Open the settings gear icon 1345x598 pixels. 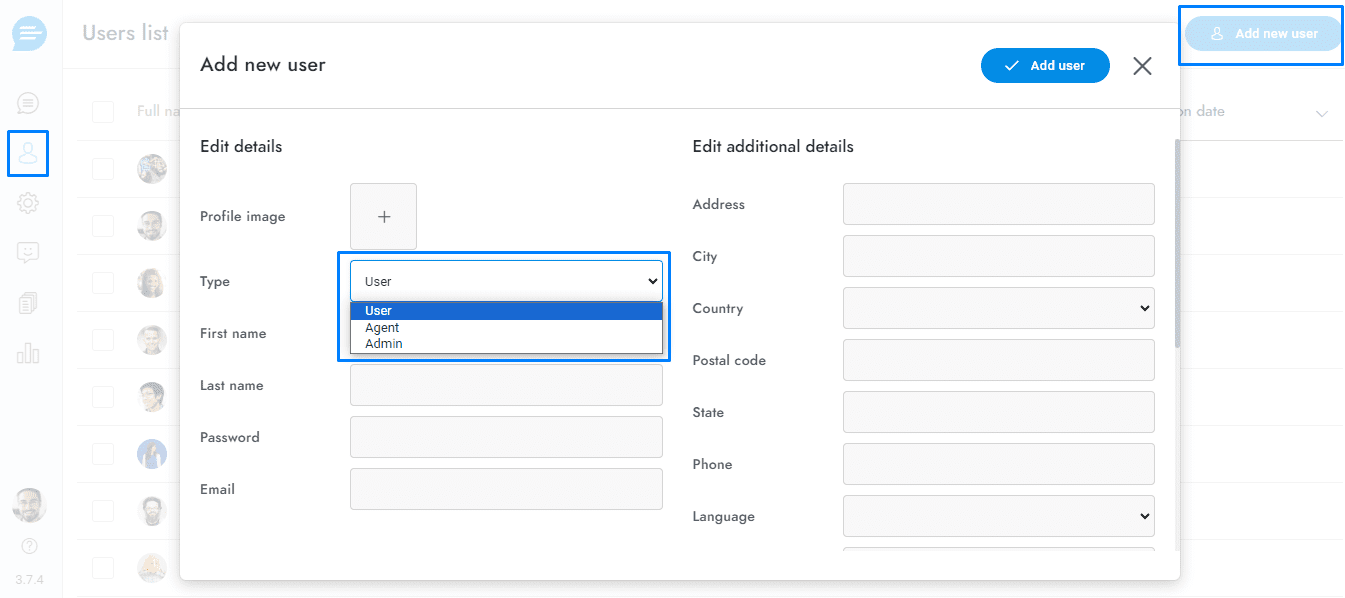(x=28, y=203)
